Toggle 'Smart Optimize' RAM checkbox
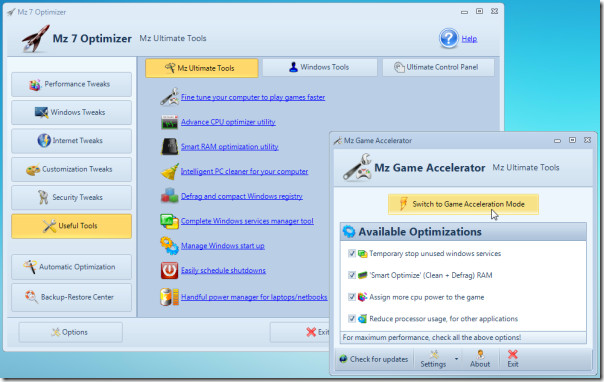The width and height of the screenshot is (604, 382). click(351, 275)
